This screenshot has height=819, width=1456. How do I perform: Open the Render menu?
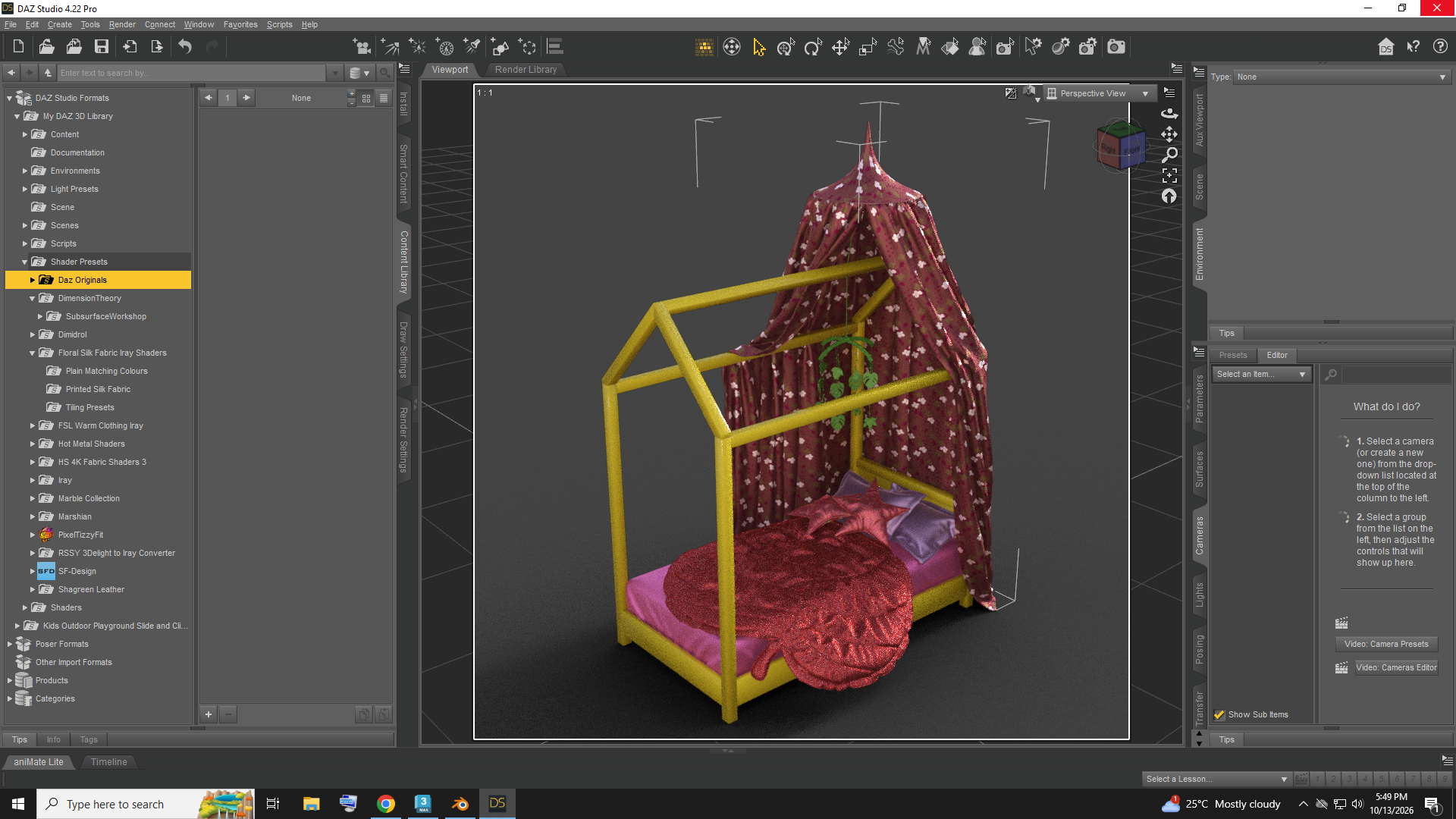point(122,24)
